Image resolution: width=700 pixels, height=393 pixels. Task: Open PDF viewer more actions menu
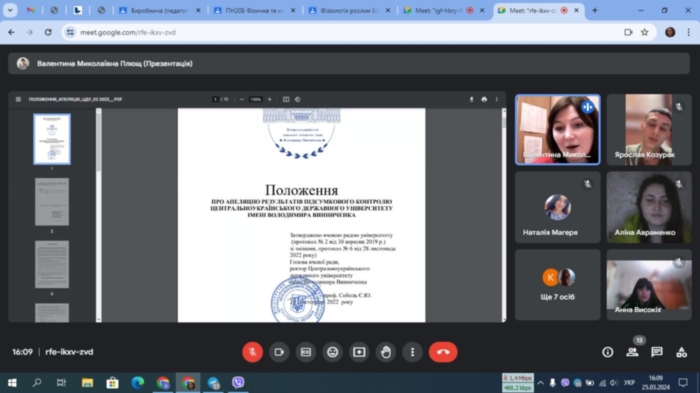coord(496,99)
